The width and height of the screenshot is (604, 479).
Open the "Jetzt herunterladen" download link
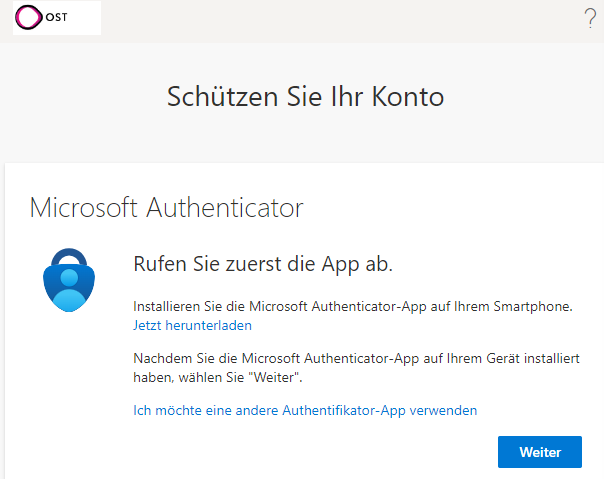point(192,326)
